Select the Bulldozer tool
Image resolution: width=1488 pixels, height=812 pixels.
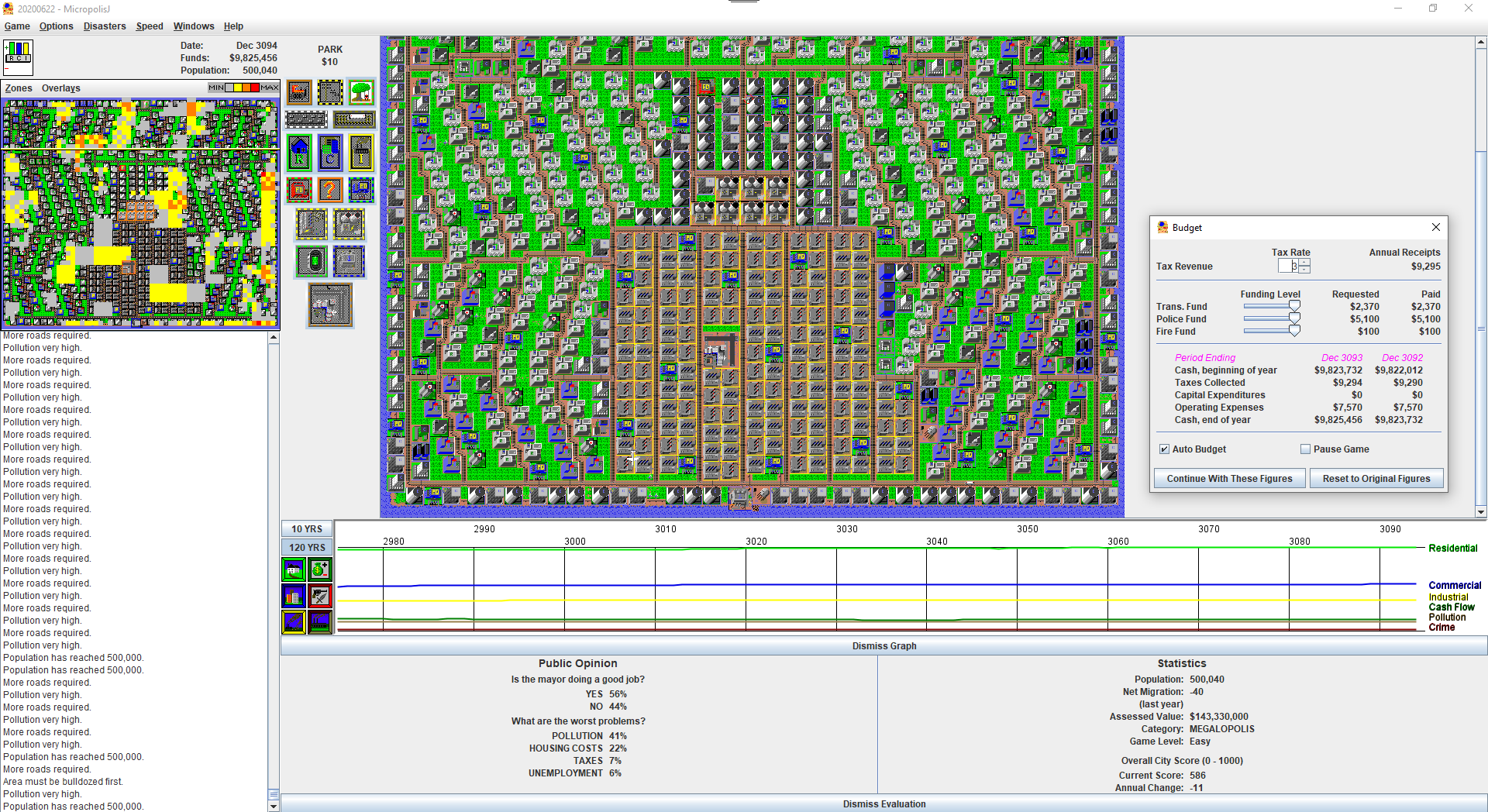click(299, 93)
